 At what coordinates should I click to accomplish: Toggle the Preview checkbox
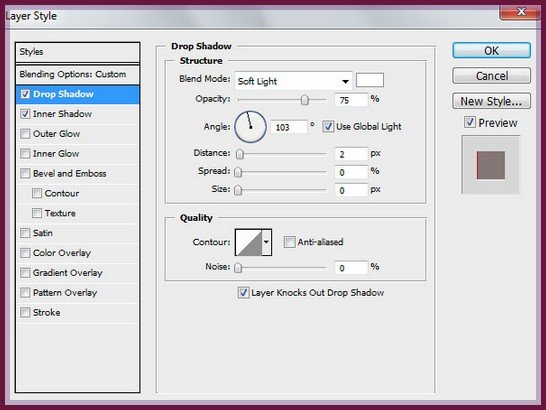(470, 122)
